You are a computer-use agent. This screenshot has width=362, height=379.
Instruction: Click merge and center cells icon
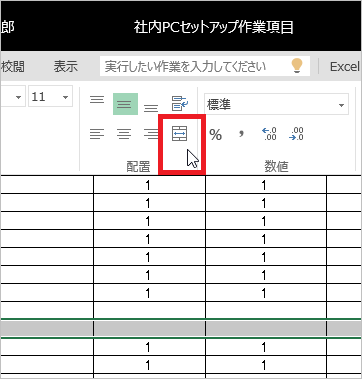pos(179,134)
